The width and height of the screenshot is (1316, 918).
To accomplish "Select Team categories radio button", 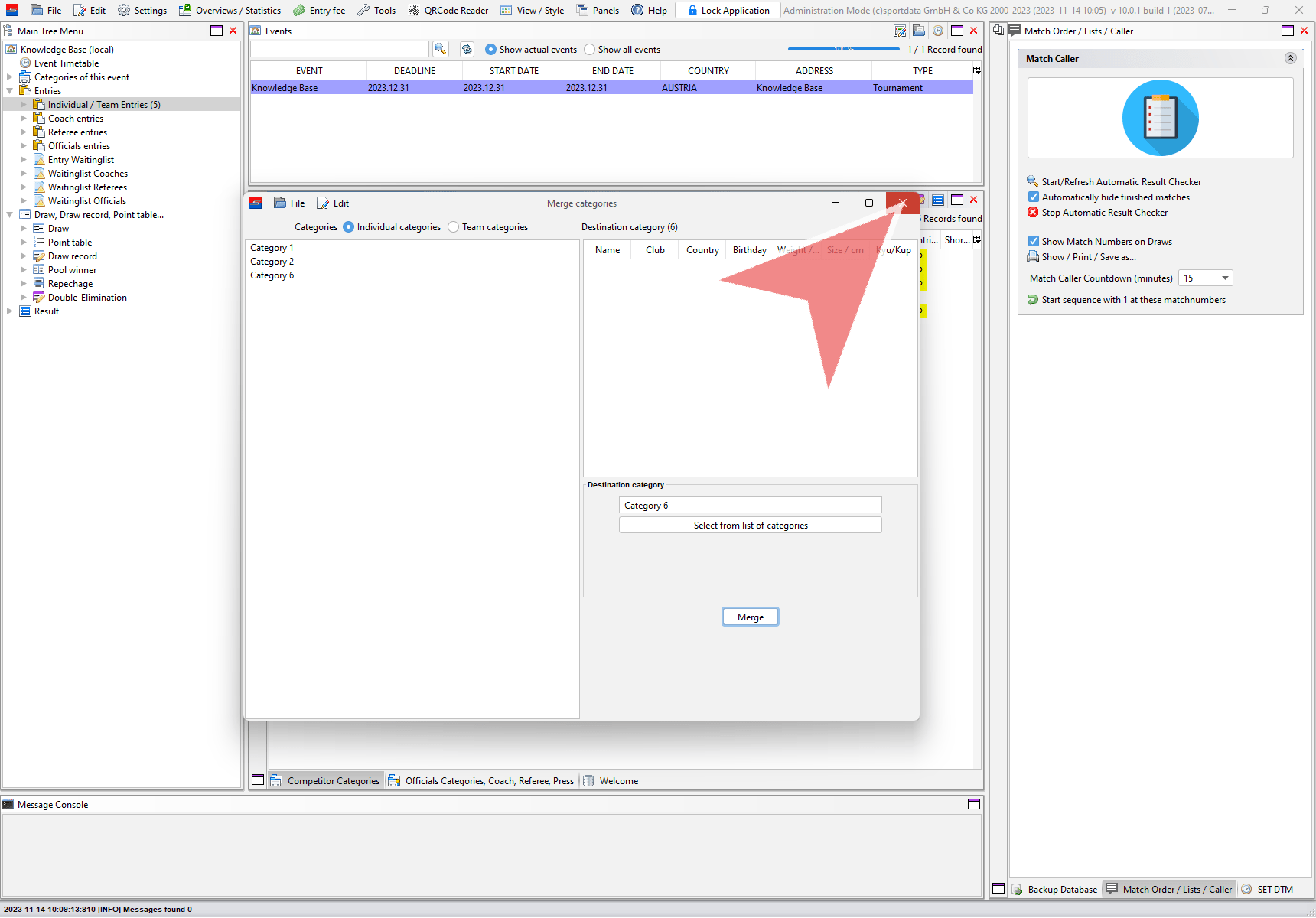I will pyautogui.click(x=454, y=227).
